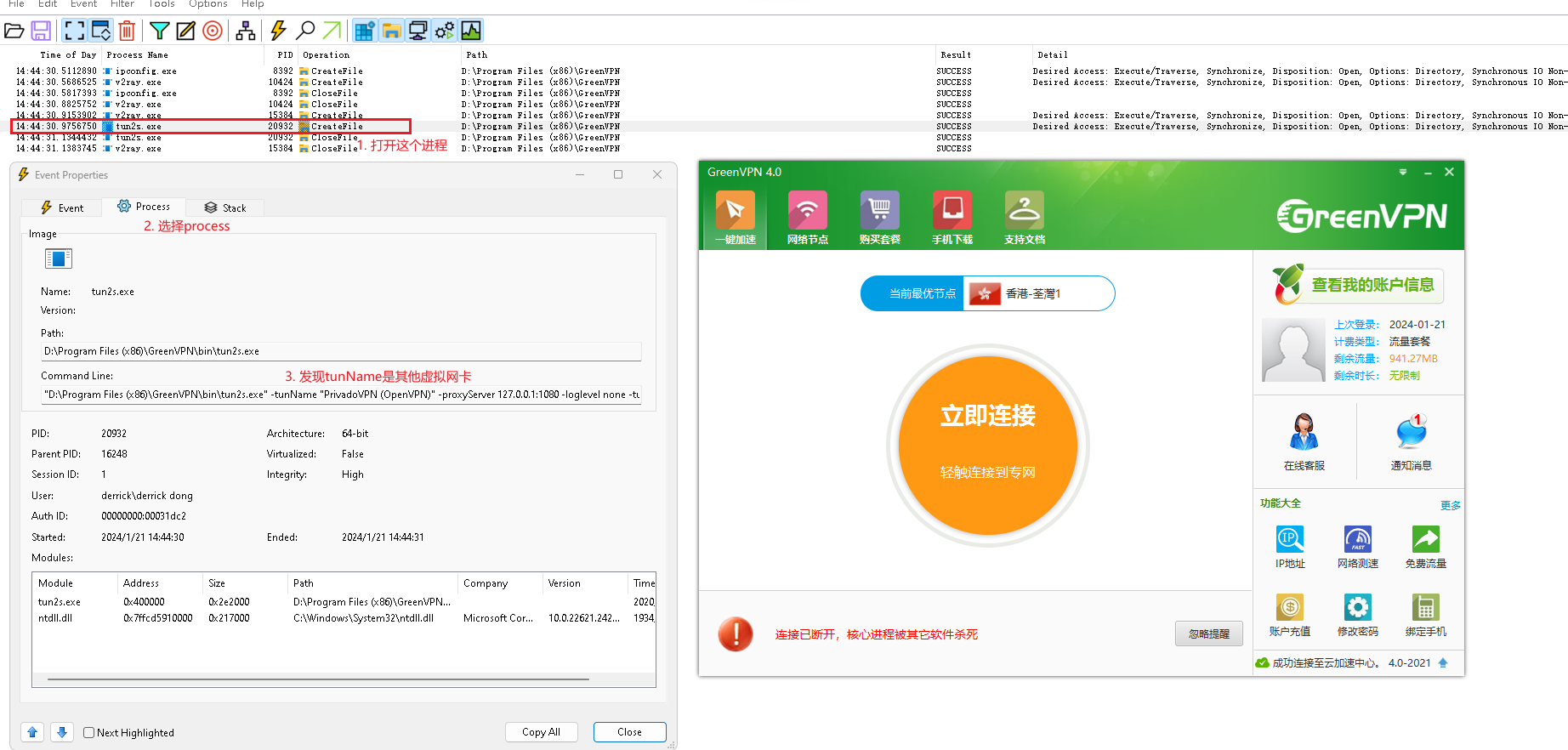Image resolution: width=1568 pixels, height=750 pixels.
Task: Toggle network activity display
Action: pos(418,31)
